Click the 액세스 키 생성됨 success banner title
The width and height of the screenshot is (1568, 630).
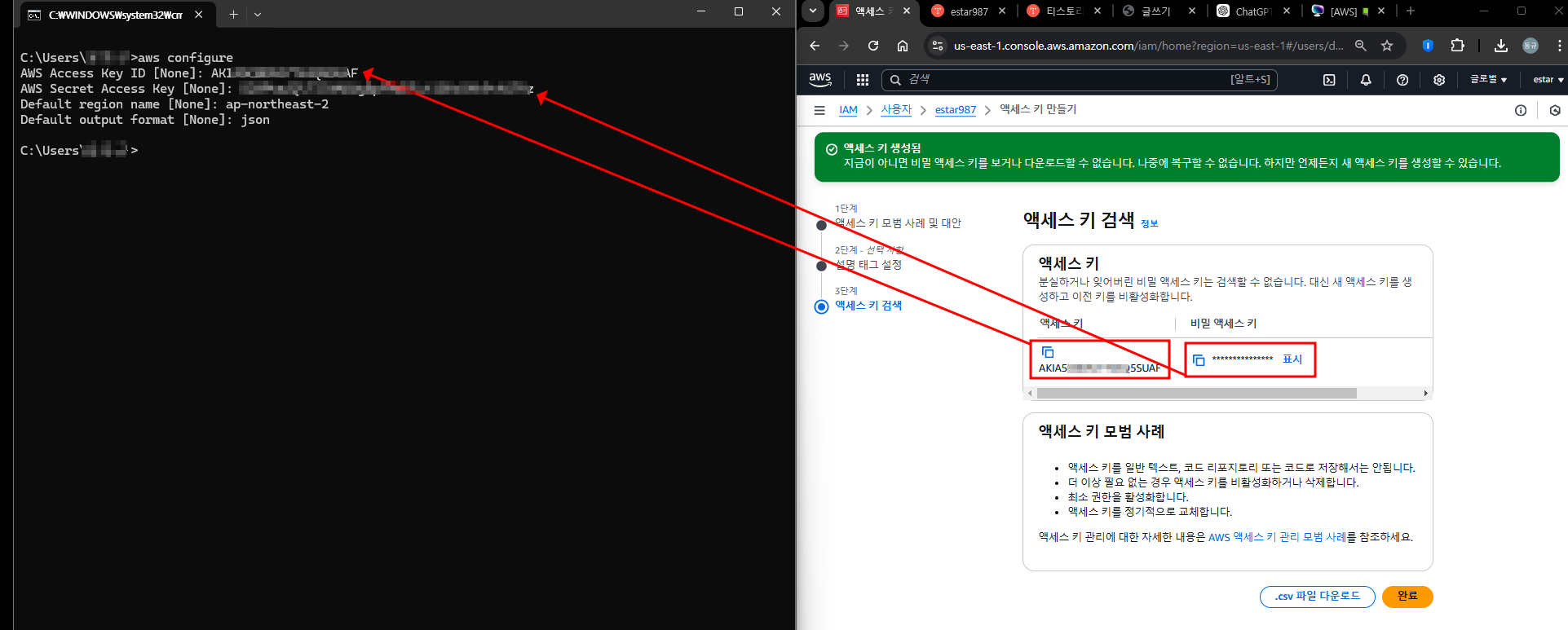(882, 148)
